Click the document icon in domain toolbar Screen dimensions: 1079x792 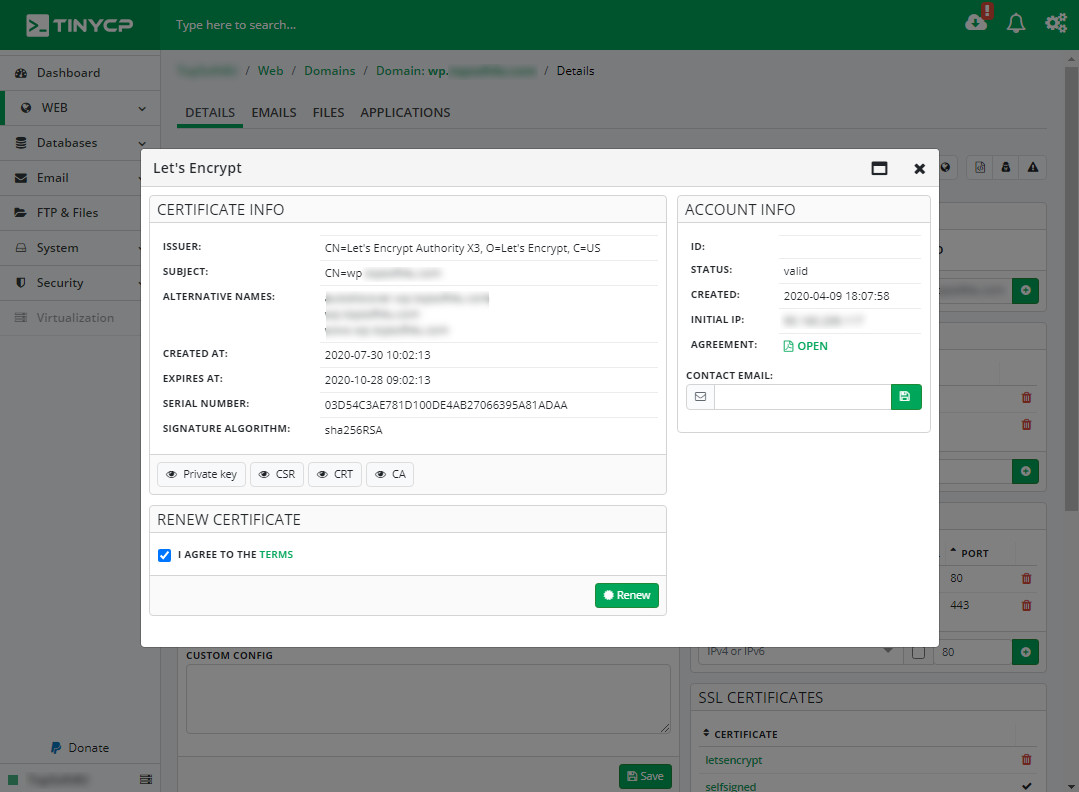click(x=980, y=167)
